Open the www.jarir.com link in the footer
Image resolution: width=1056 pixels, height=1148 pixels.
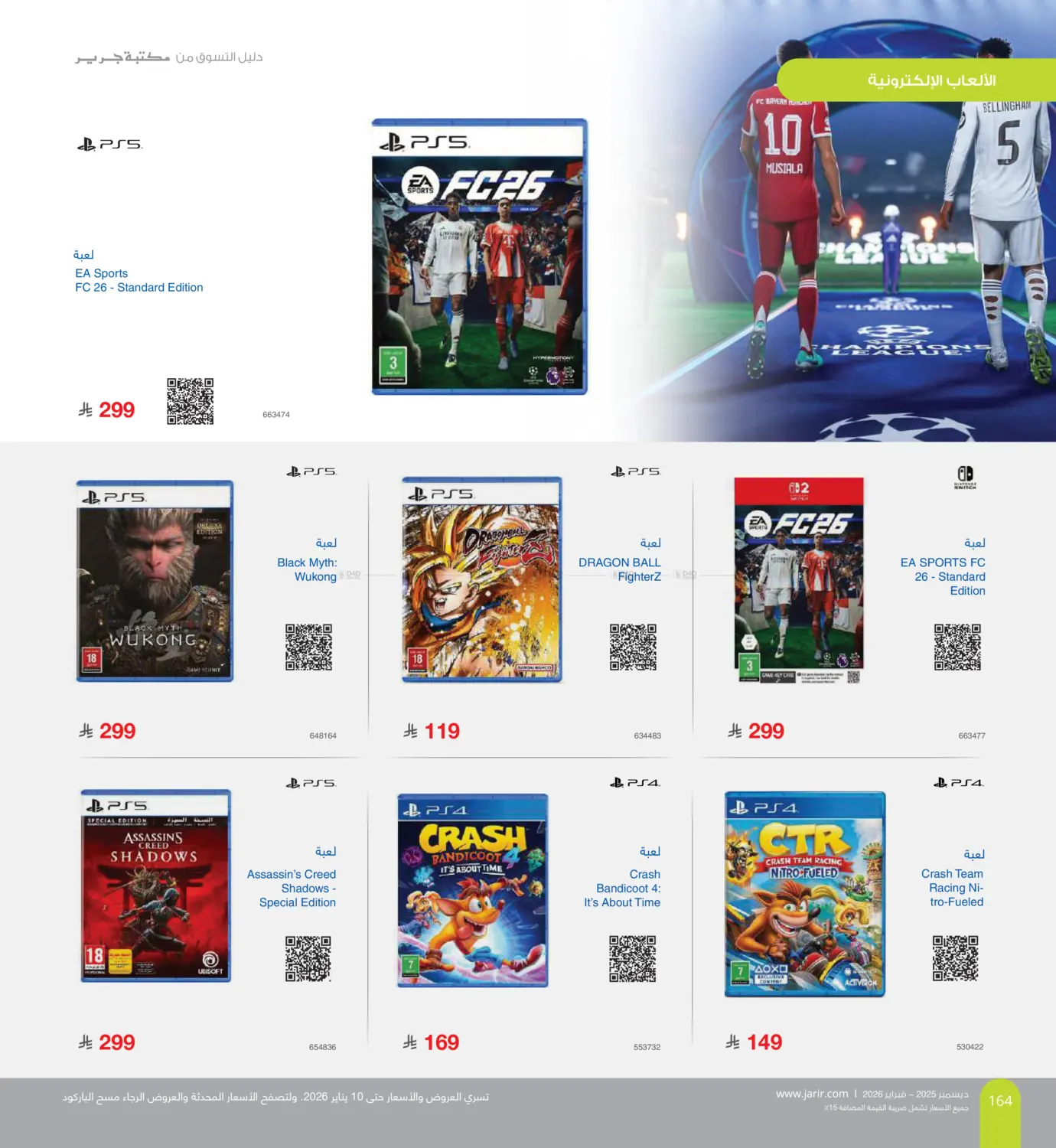pyautogui.click(x=812, y=1094)
